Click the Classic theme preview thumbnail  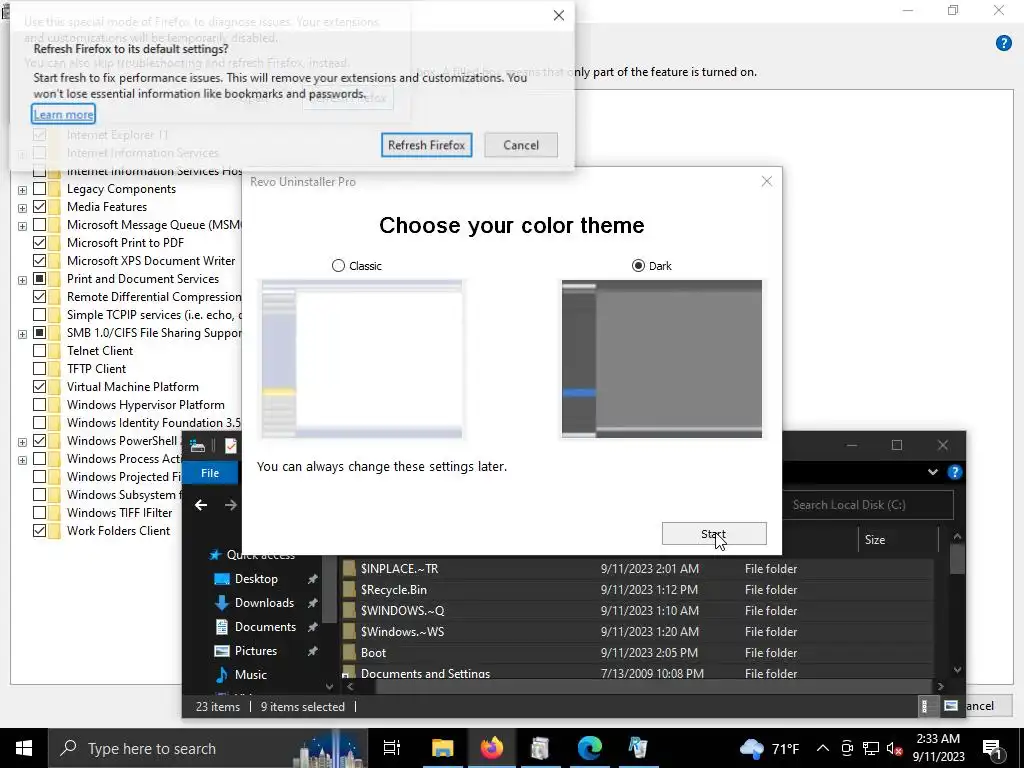click(362, 359)
